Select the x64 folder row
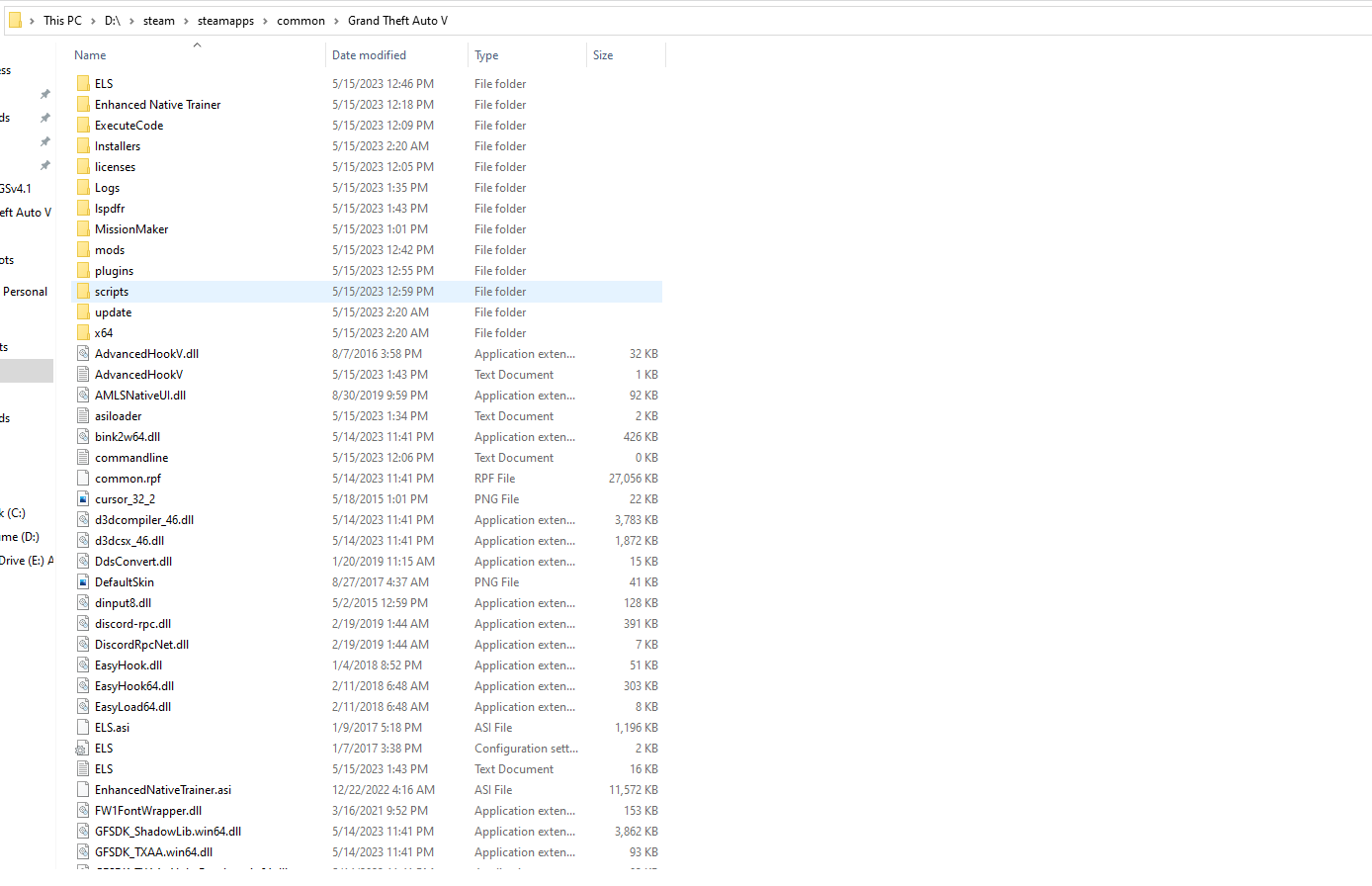The width and height of the screenshot is (1372, 886). point(367,333)
